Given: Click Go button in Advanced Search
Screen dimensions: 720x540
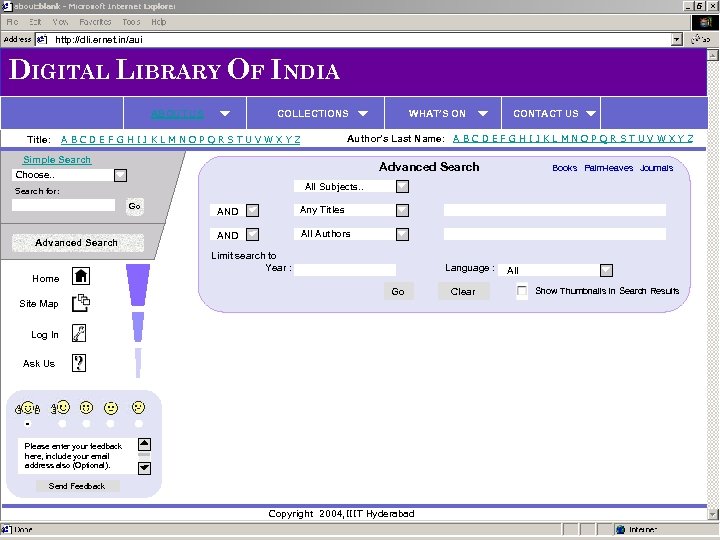Looking at the screenshot, I should 398,291.
